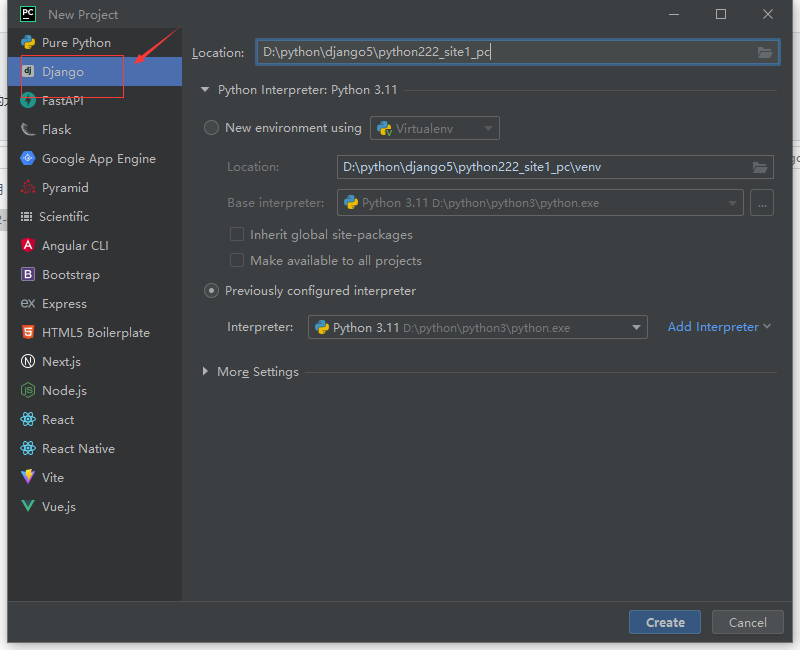The width and height of the screenshot is (800, 650).
Task: Select Pure Python project type
Action: click(95, 42)
